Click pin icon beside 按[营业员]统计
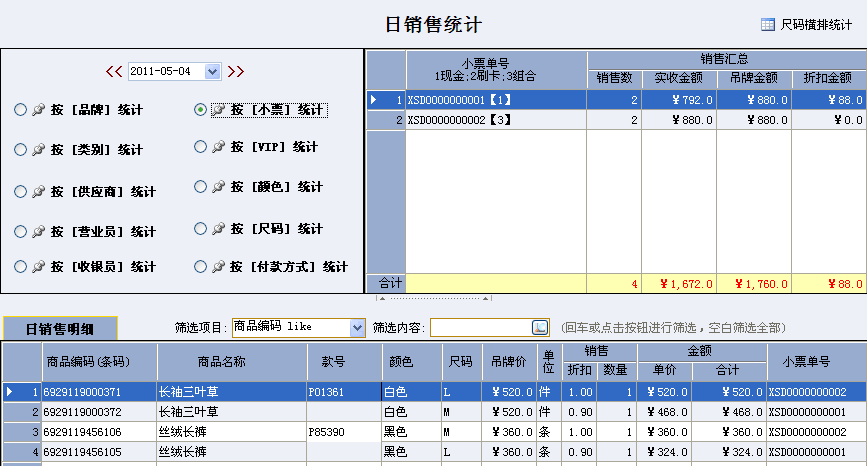 [38, 231]
